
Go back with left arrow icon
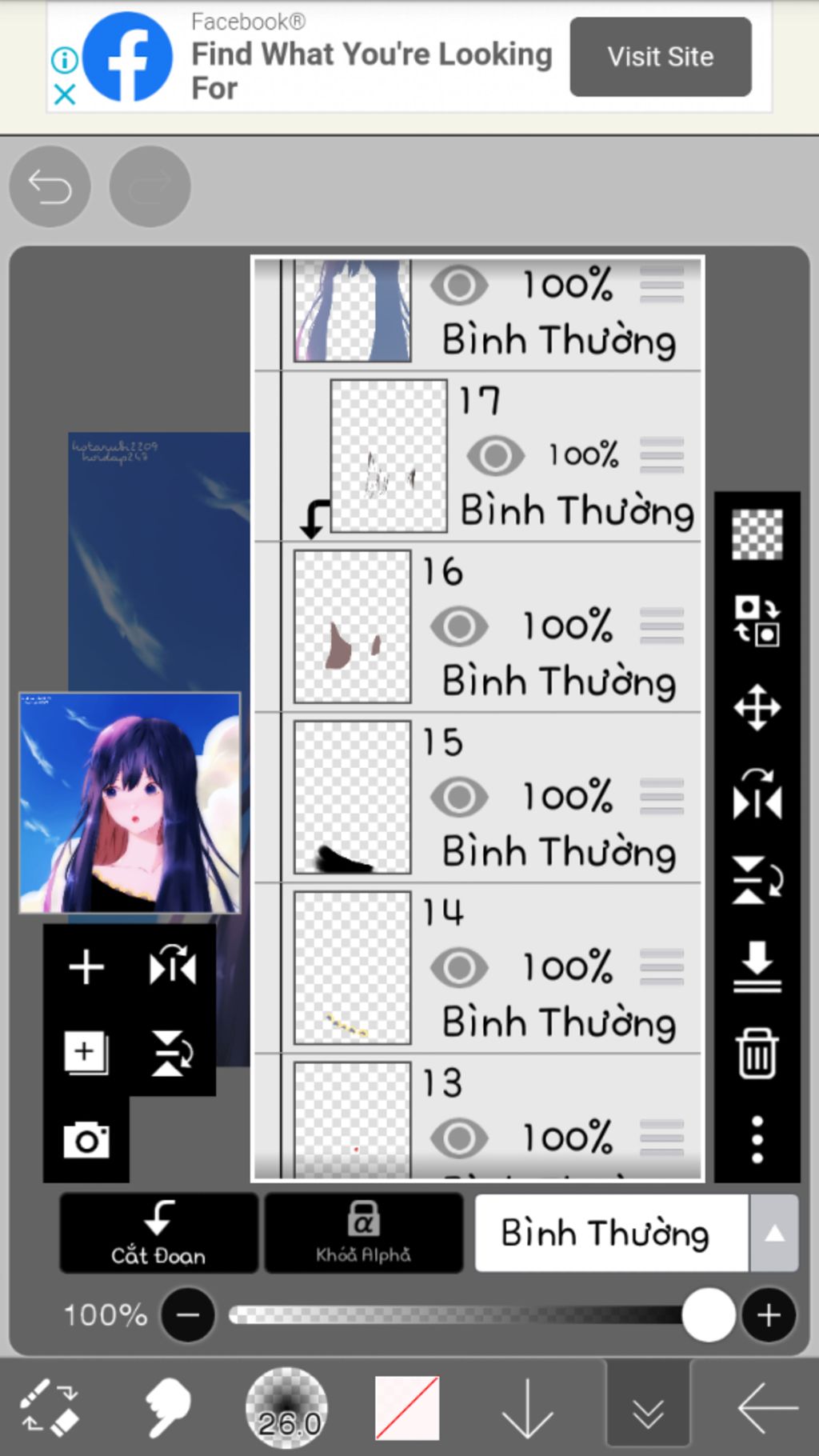(767, 1407)
